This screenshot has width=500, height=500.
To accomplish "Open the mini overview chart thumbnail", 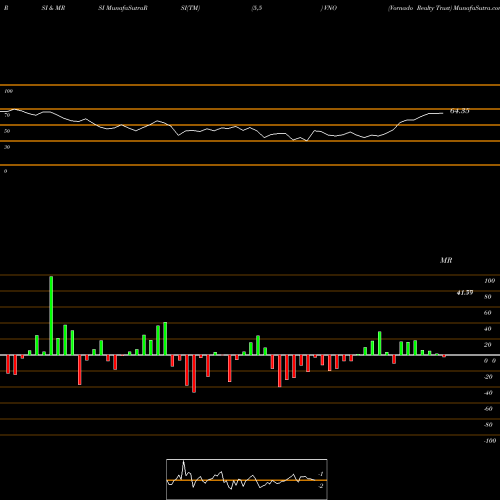I will [247, 479].
